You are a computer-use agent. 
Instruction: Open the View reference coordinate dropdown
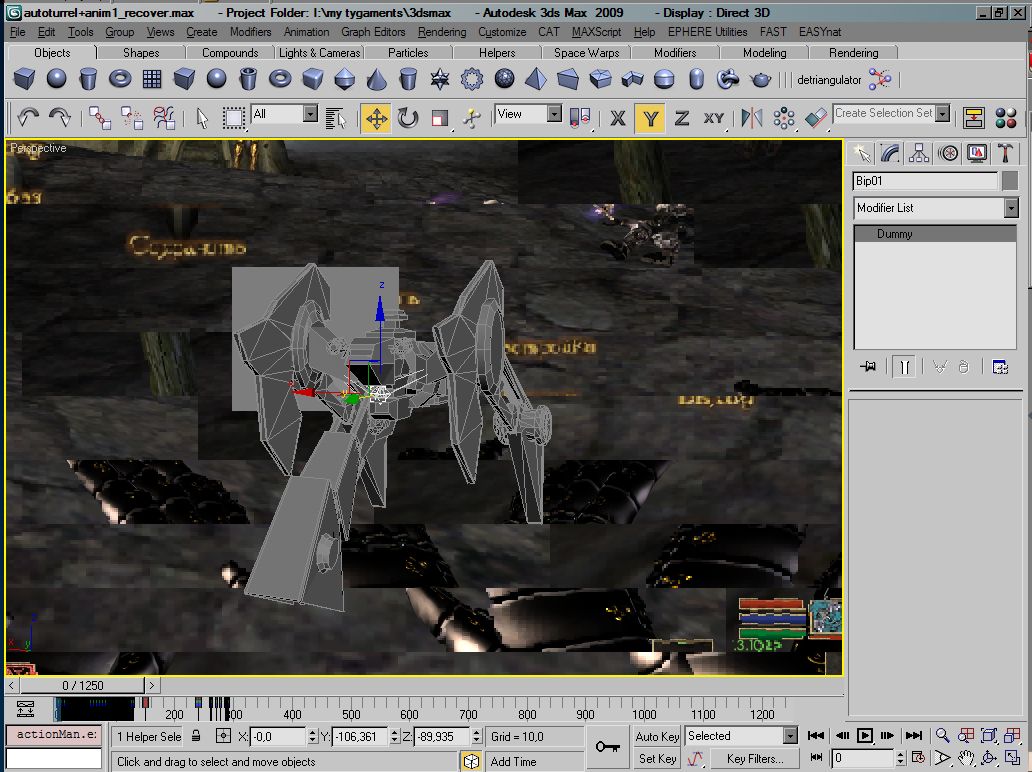(x=555, y=114)
